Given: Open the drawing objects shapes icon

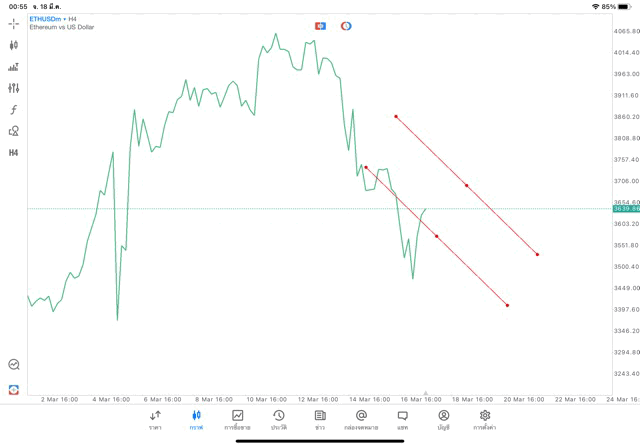Looking at the screenshot, I should [13, 131].
